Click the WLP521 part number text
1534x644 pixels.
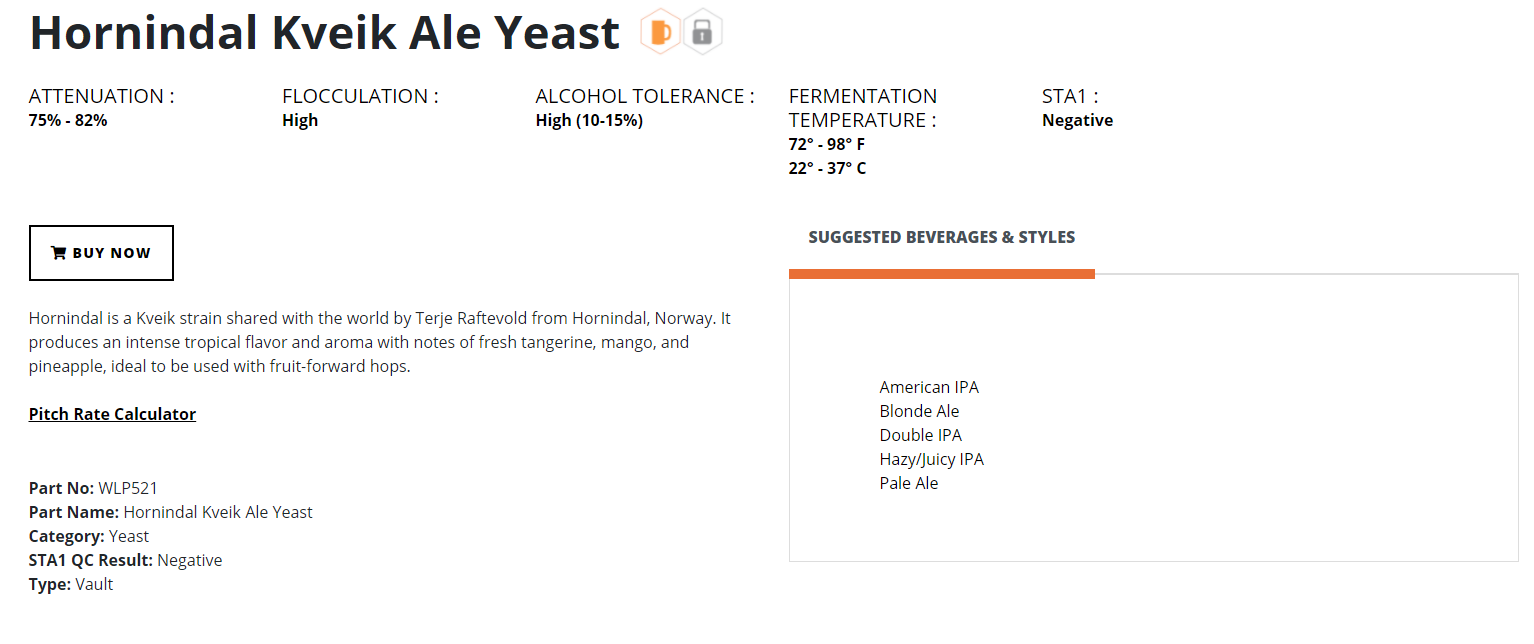pos(128,488)
